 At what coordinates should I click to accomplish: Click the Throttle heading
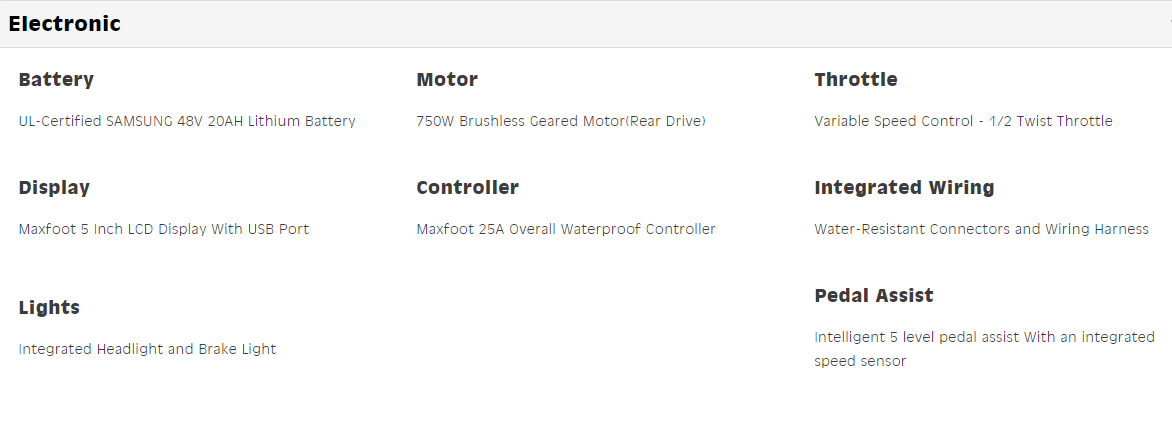click(x=856, y=80)
